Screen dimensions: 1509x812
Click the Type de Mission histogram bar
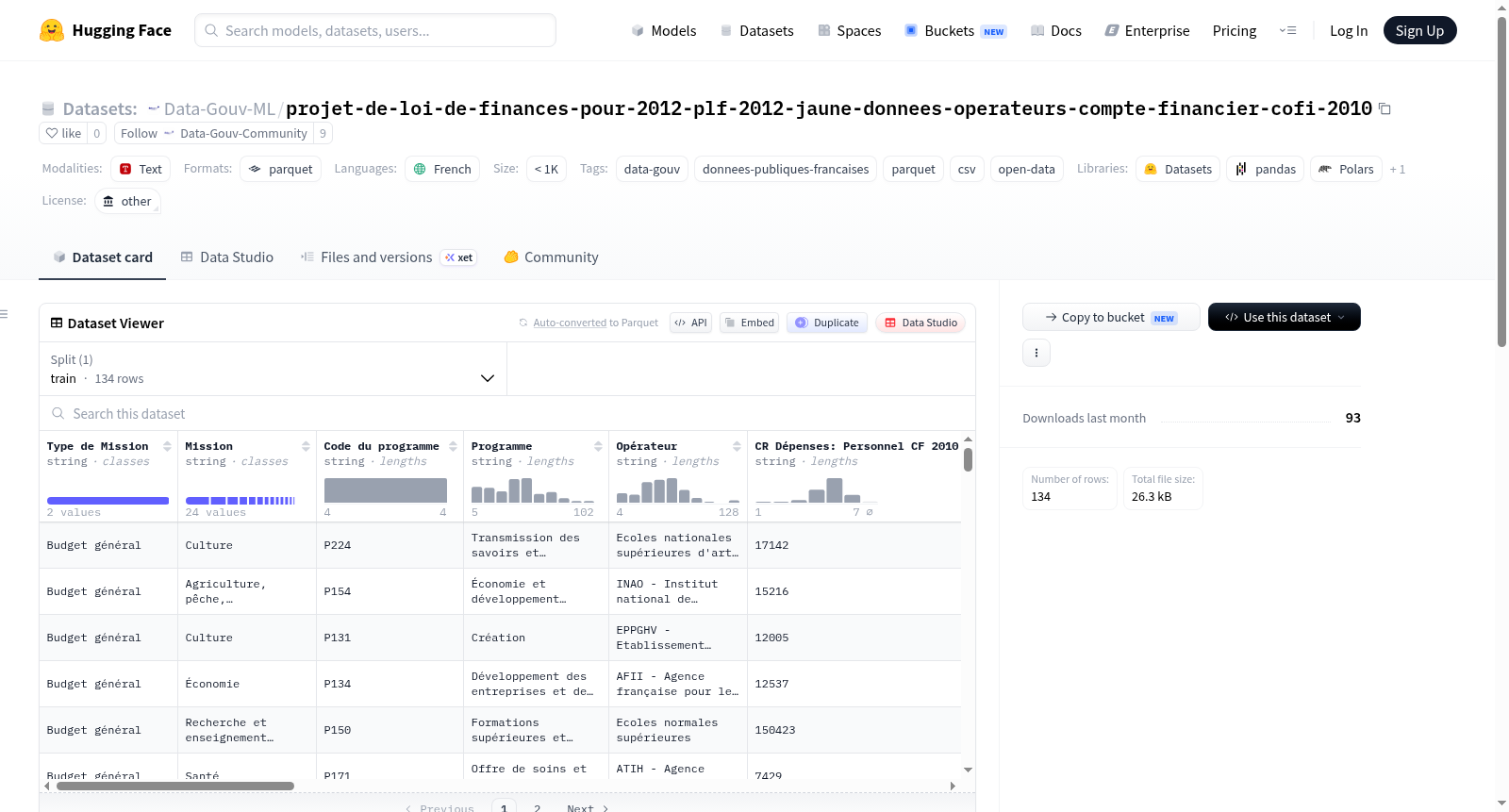[108, 500]
